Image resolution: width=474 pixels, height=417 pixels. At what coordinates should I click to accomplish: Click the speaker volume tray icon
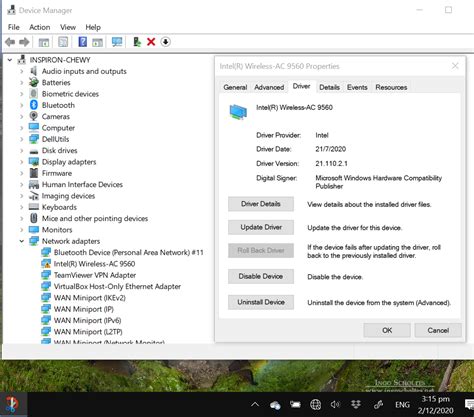pos(335,405)
